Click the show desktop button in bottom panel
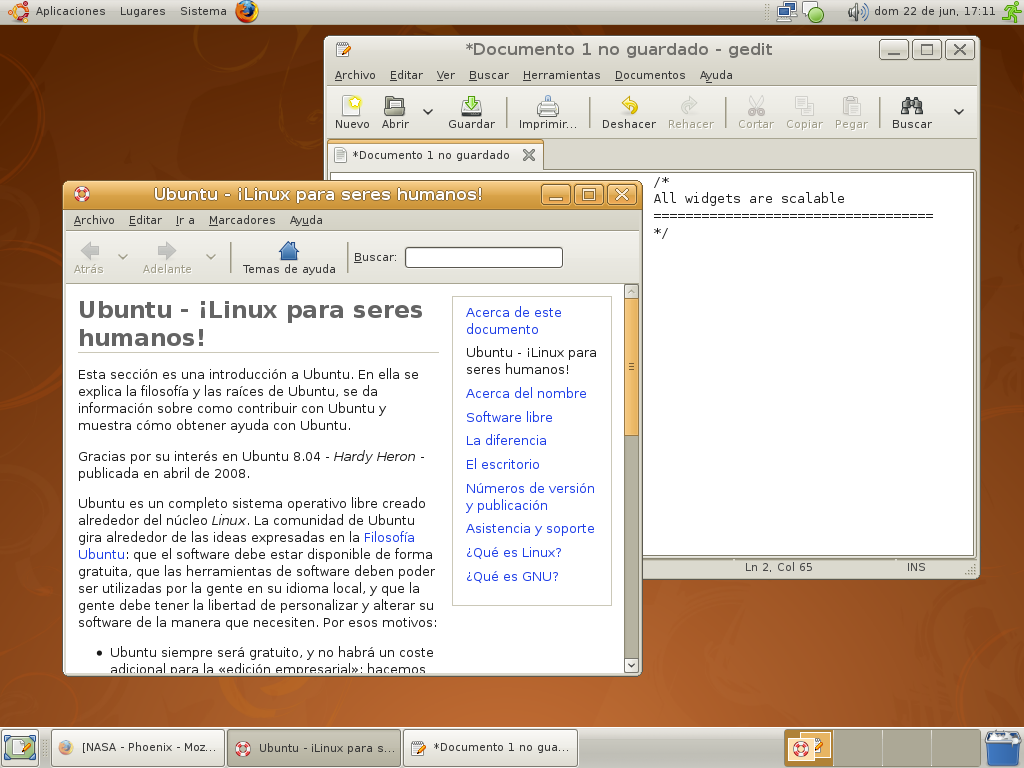Image resolution: width=1024 pixels, height=768 pixels. (19, 747)
